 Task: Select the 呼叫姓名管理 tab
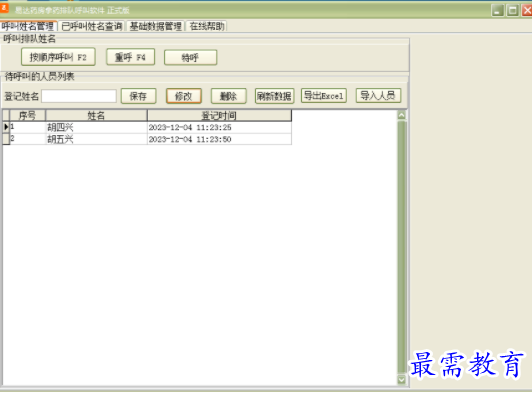[28, 26]
